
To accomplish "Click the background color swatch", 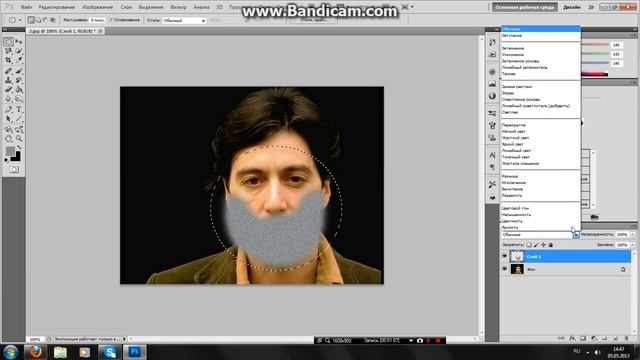I will point(16,158).
